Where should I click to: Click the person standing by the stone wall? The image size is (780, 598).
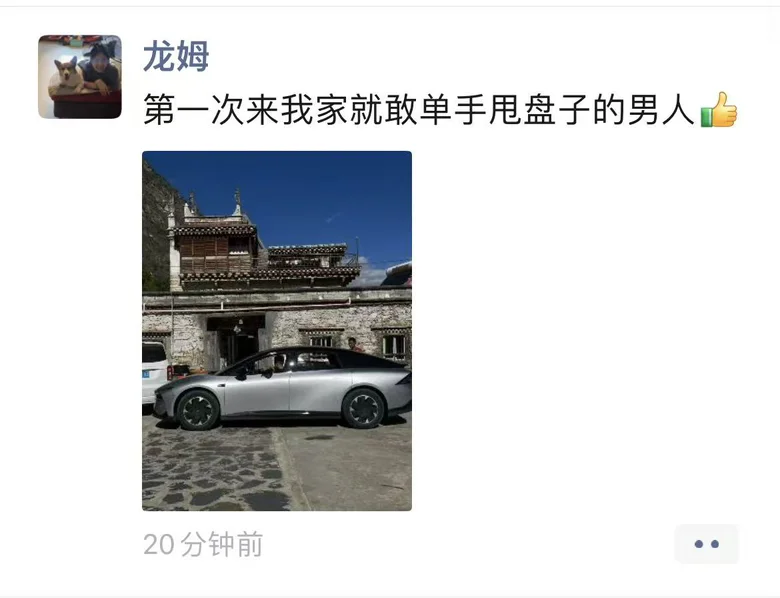353,344
